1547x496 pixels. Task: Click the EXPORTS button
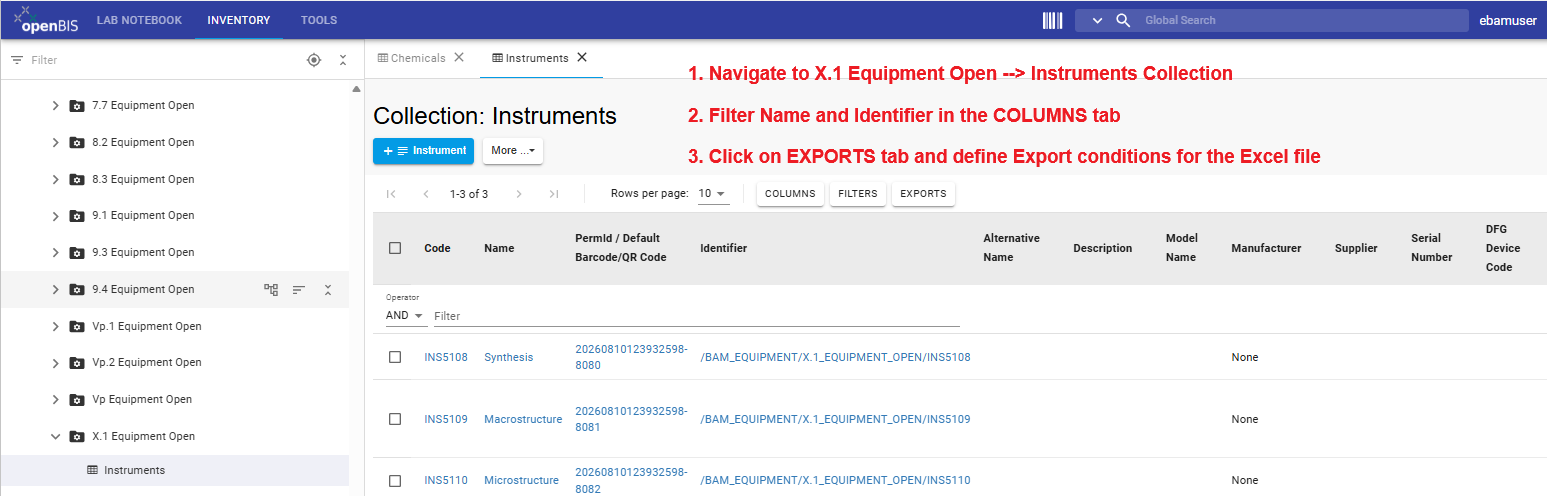923,194
